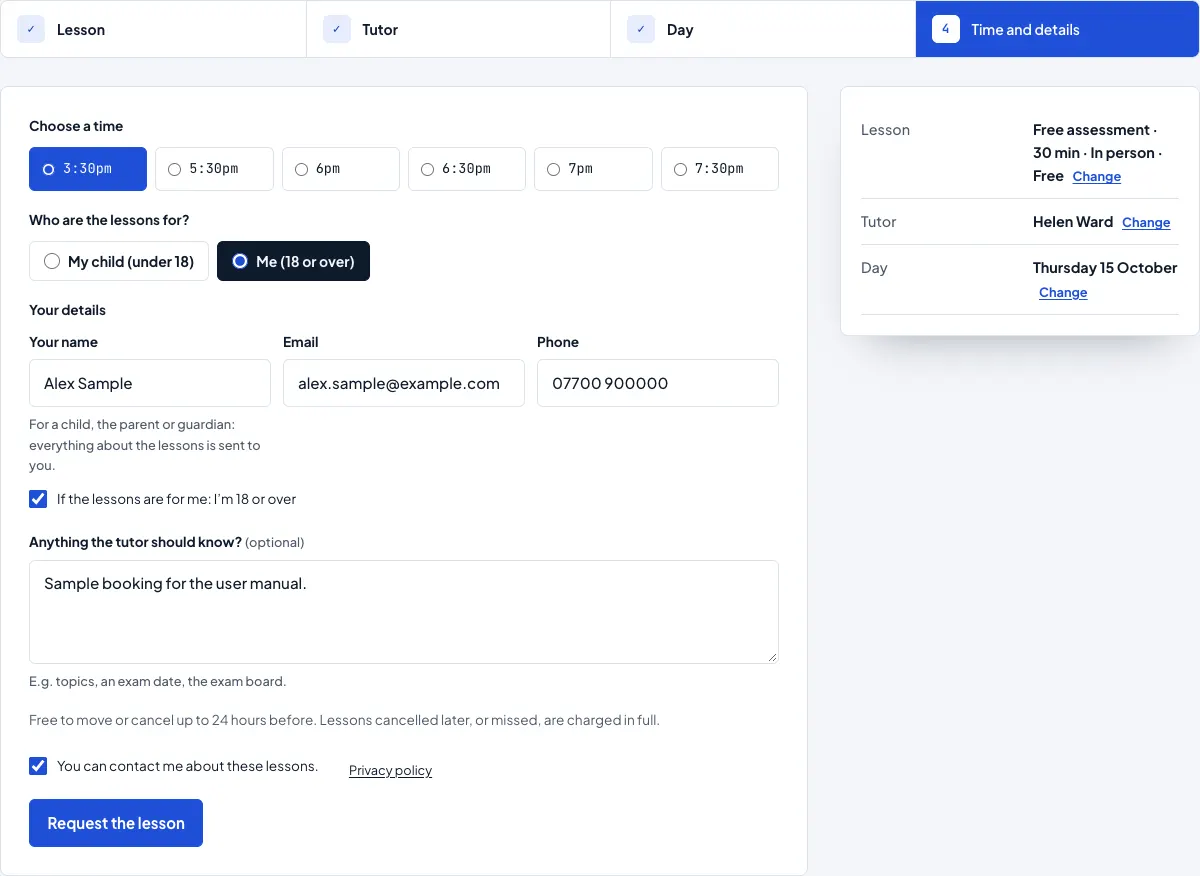
Task: Click Request the lesson button
Action: [116, 823]
